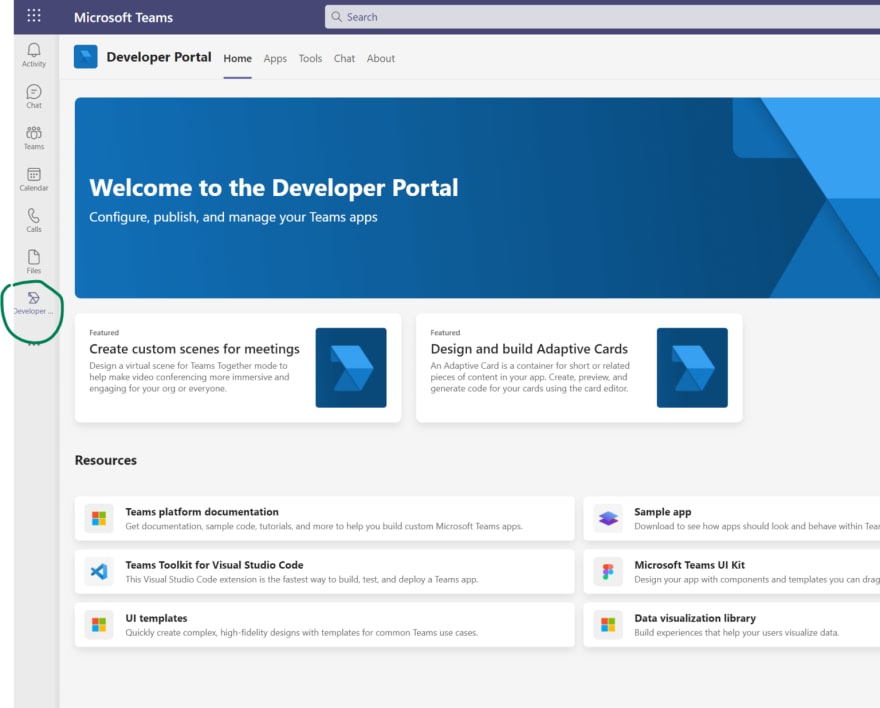Open Calendar from the sidebar
Screen dimensions: 880x708
(x=34, y=180)
